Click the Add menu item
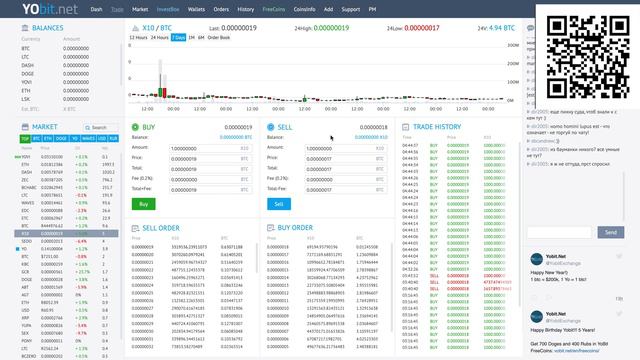The width and height of the screenshot is (640, 360). click(x=329, y=9)
